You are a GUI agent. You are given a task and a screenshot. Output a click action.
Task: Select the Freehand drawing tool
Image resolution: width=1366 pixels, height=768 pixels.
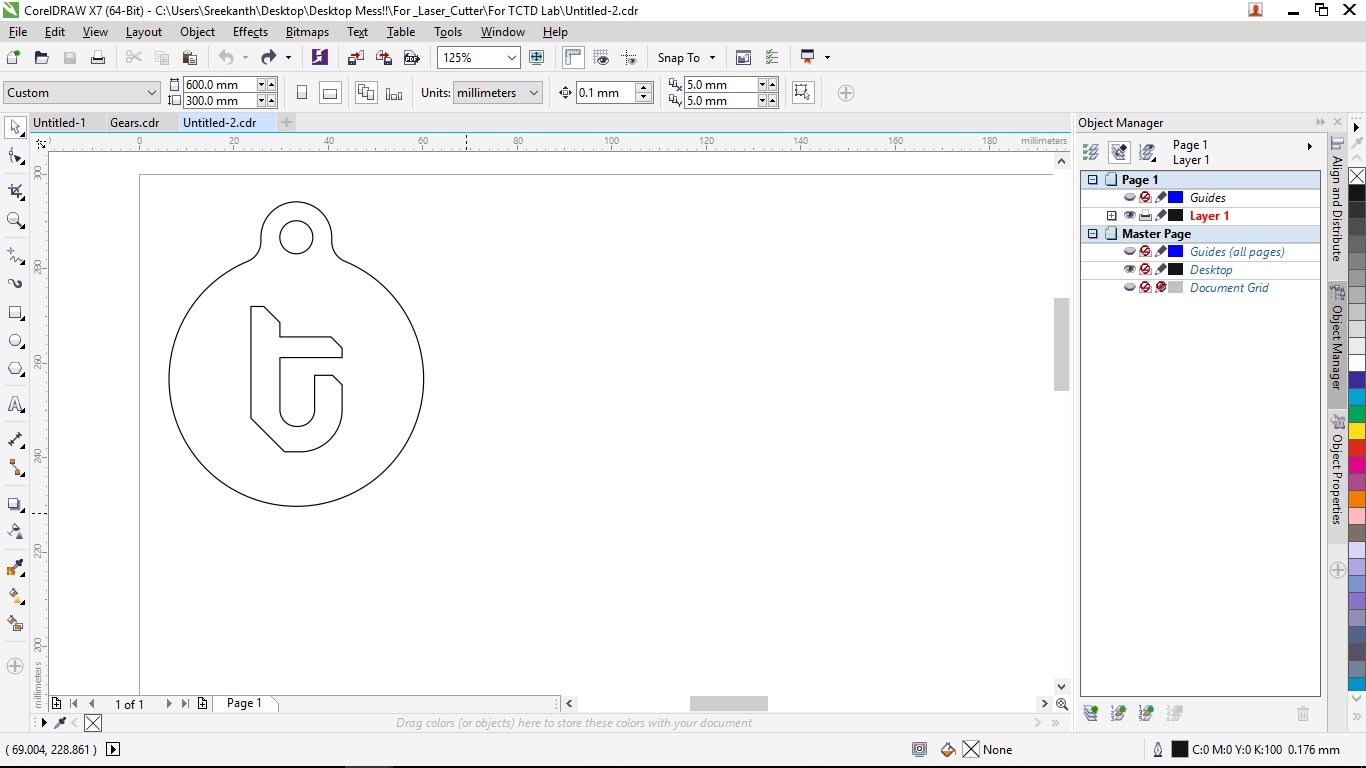tap(15, 256)
